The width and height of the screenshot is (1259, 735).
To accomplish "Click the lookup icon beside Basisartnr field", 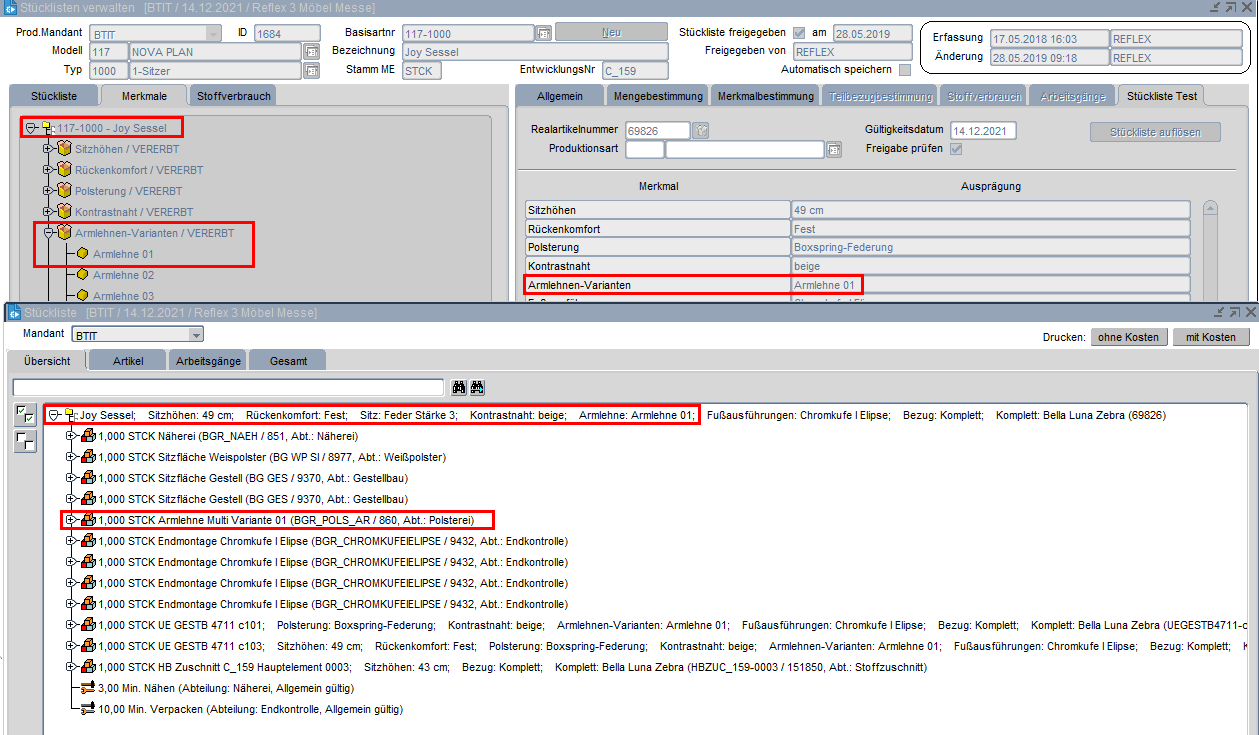I will (543, 33).
